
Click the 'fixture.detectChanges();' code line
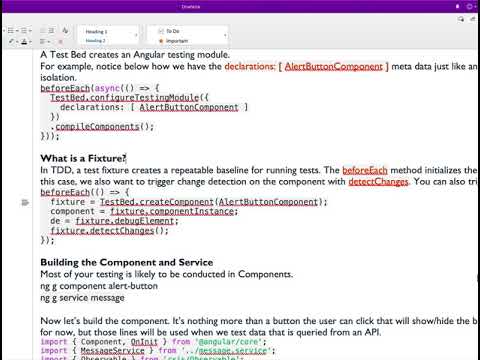tap(110, 231)
